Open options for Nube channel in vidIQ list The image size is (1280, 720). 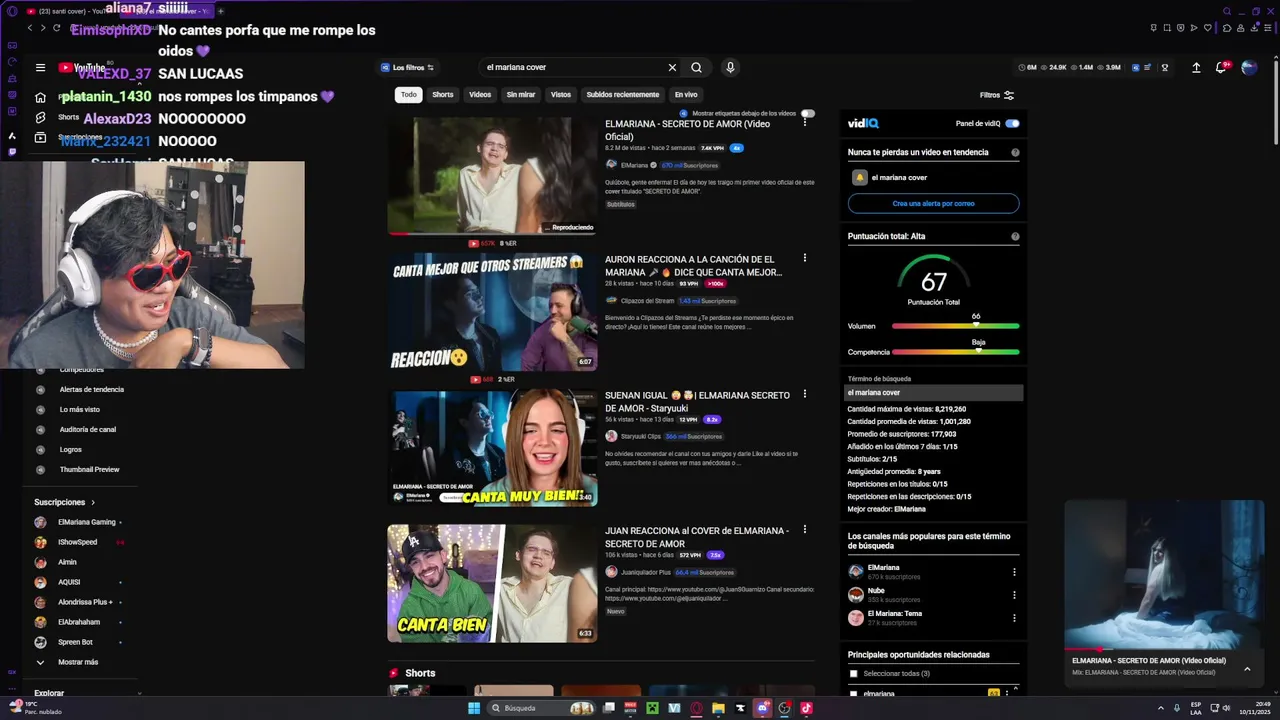click(1014, 595)
